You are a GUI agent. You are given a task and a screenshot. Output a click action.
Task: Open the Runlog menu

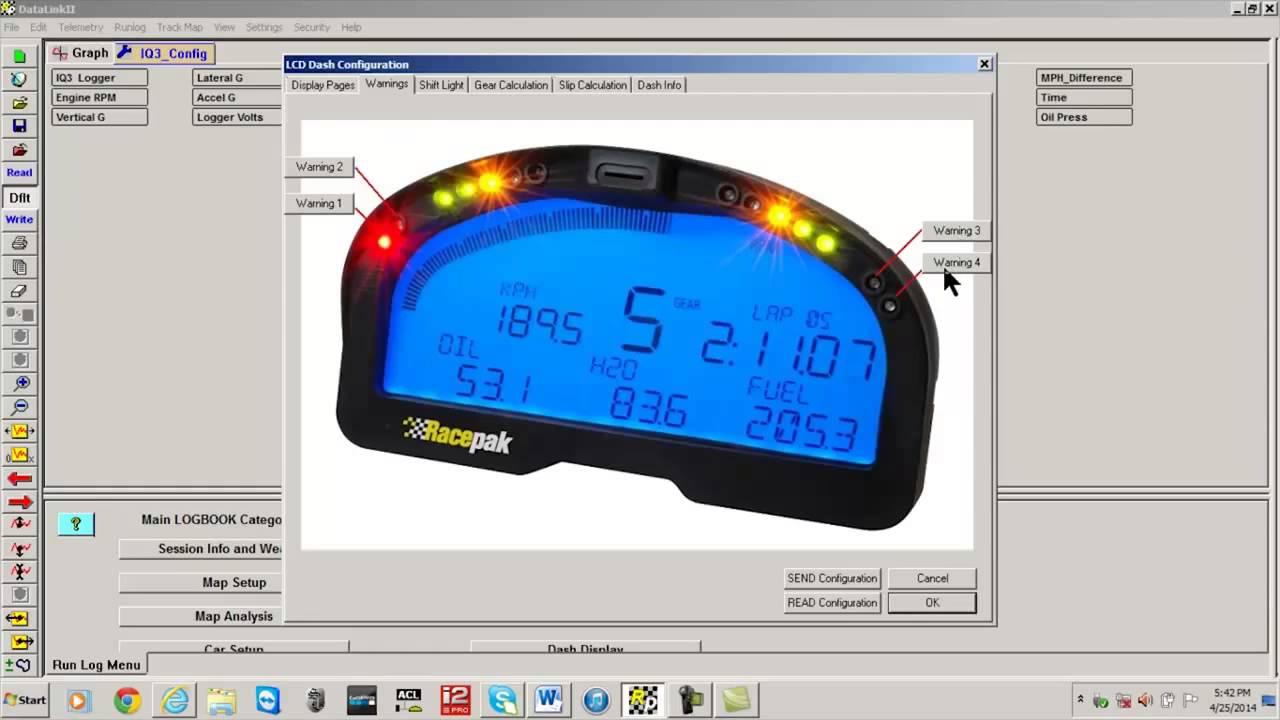coord(130,27)
